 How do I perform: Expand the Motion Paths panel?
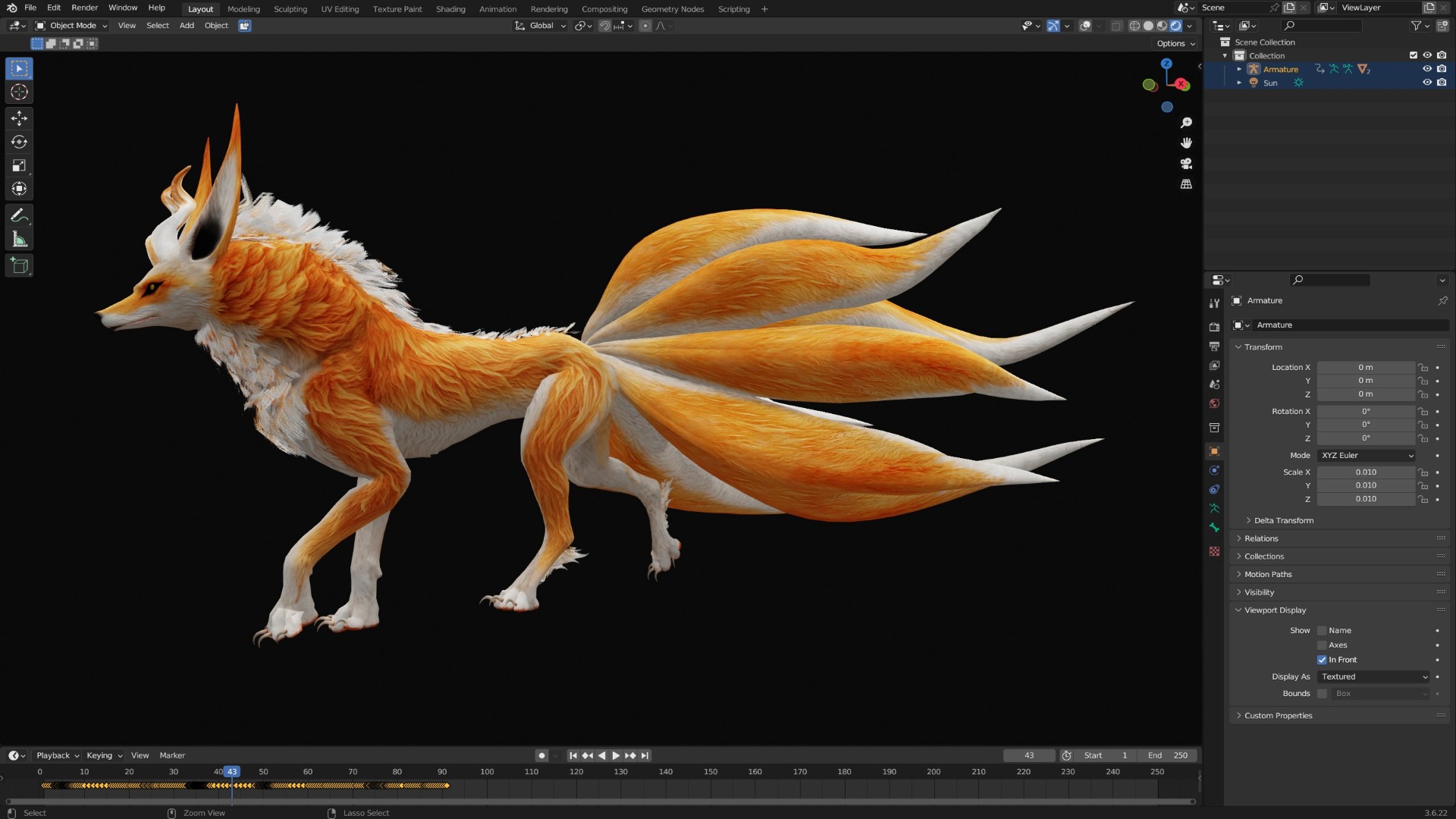coord(1268,575)
